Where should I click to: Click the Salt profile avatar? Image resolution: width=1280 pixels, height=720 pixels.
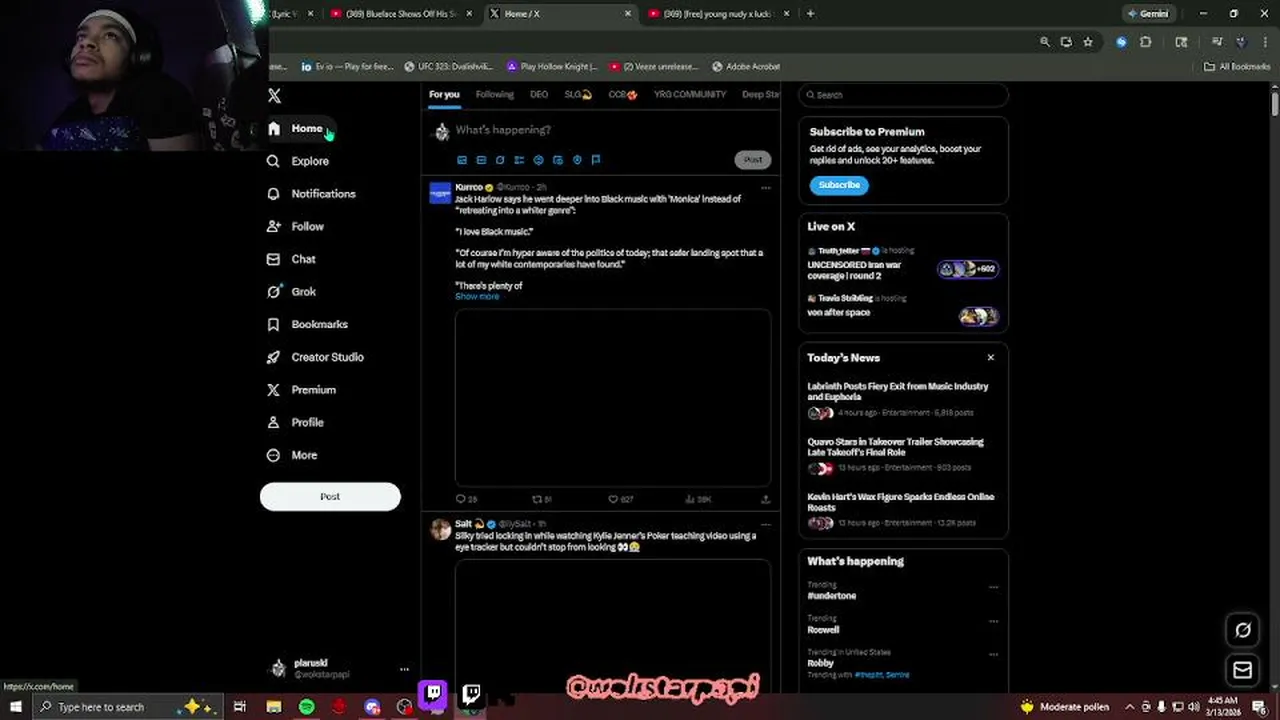441,530
